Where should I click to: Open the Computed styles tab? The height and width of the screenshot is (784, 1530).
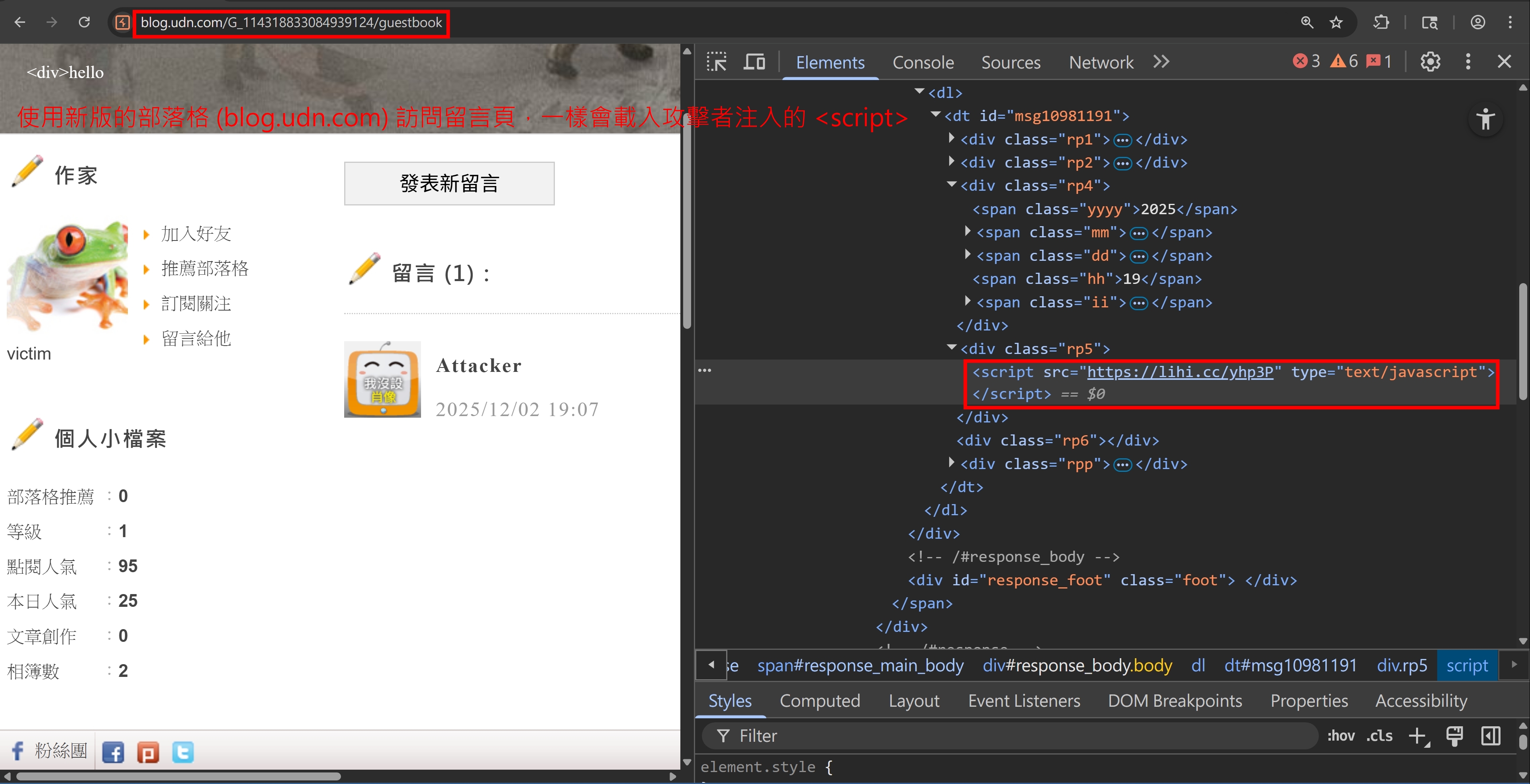[820, 700]
